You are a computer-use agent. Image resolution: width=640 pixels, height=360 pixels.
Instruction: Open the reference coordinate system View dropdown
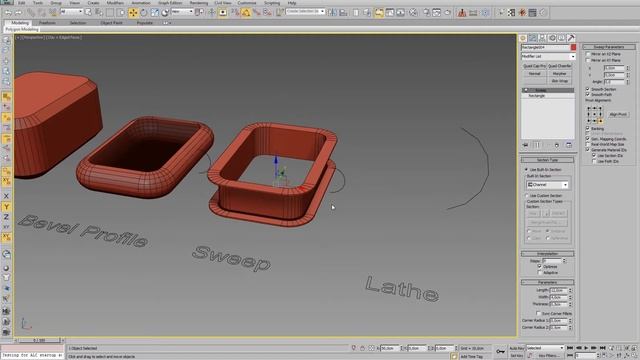(182, 12)
